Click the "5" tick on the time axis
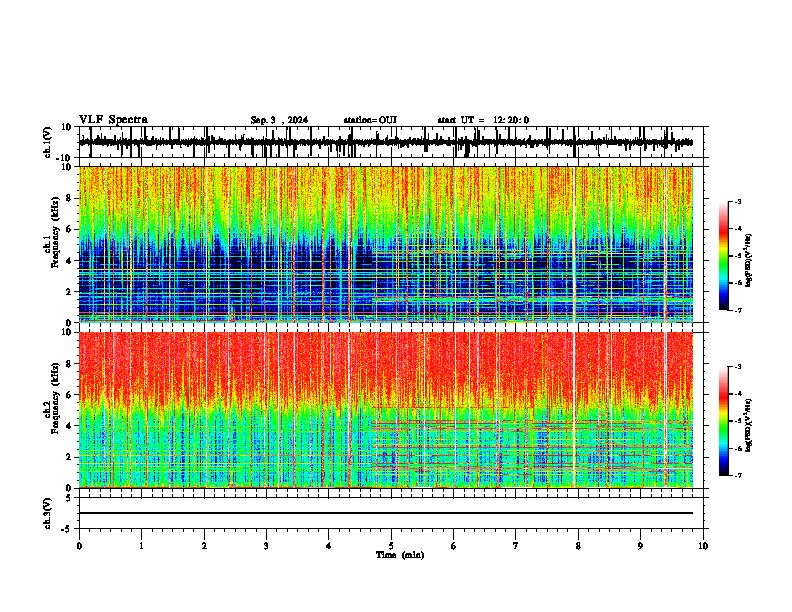Image resolution: width=792 pixels, height=612 pixels. tap(391, 546)
